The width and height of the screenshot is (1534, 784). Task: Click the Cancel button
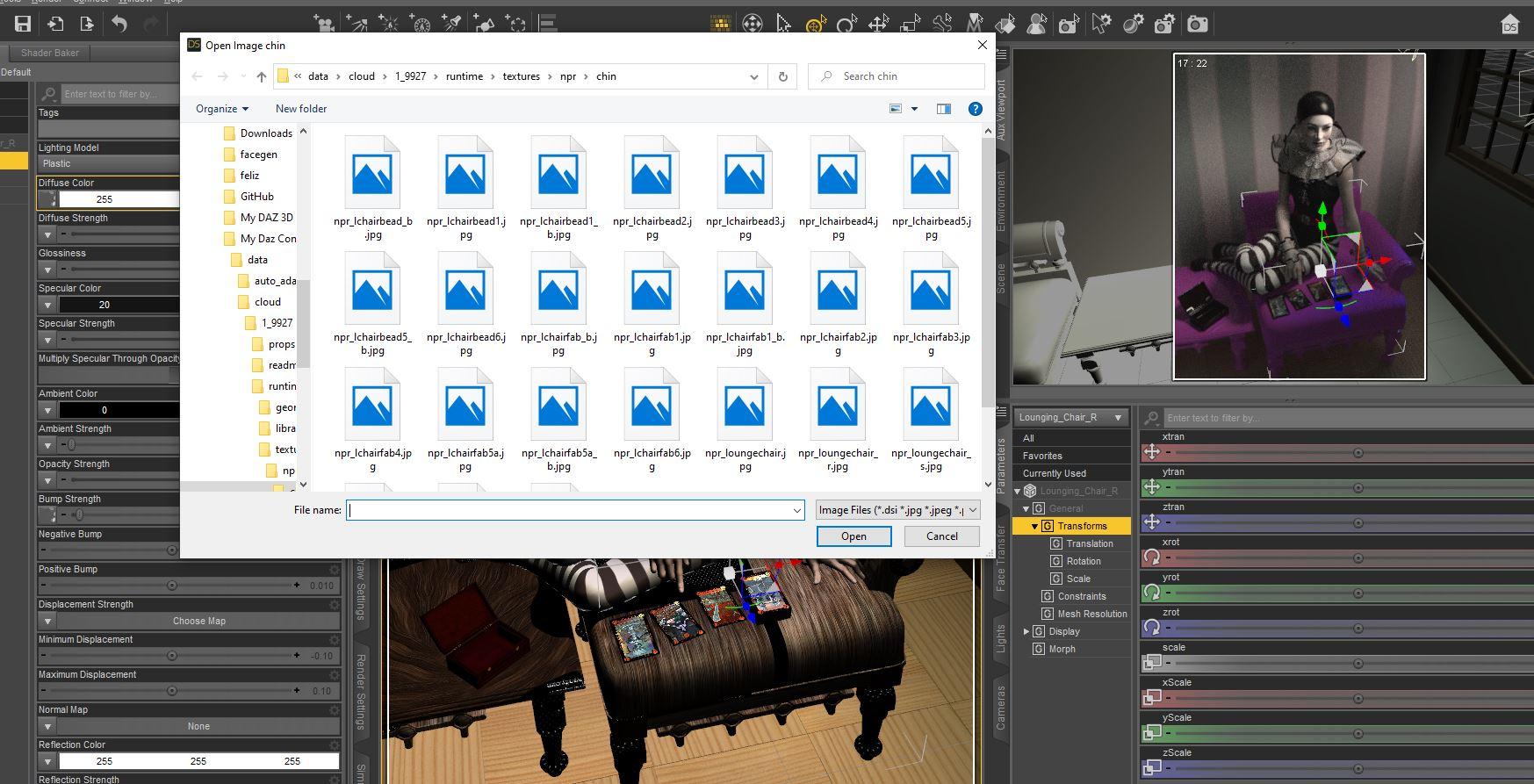941,536
